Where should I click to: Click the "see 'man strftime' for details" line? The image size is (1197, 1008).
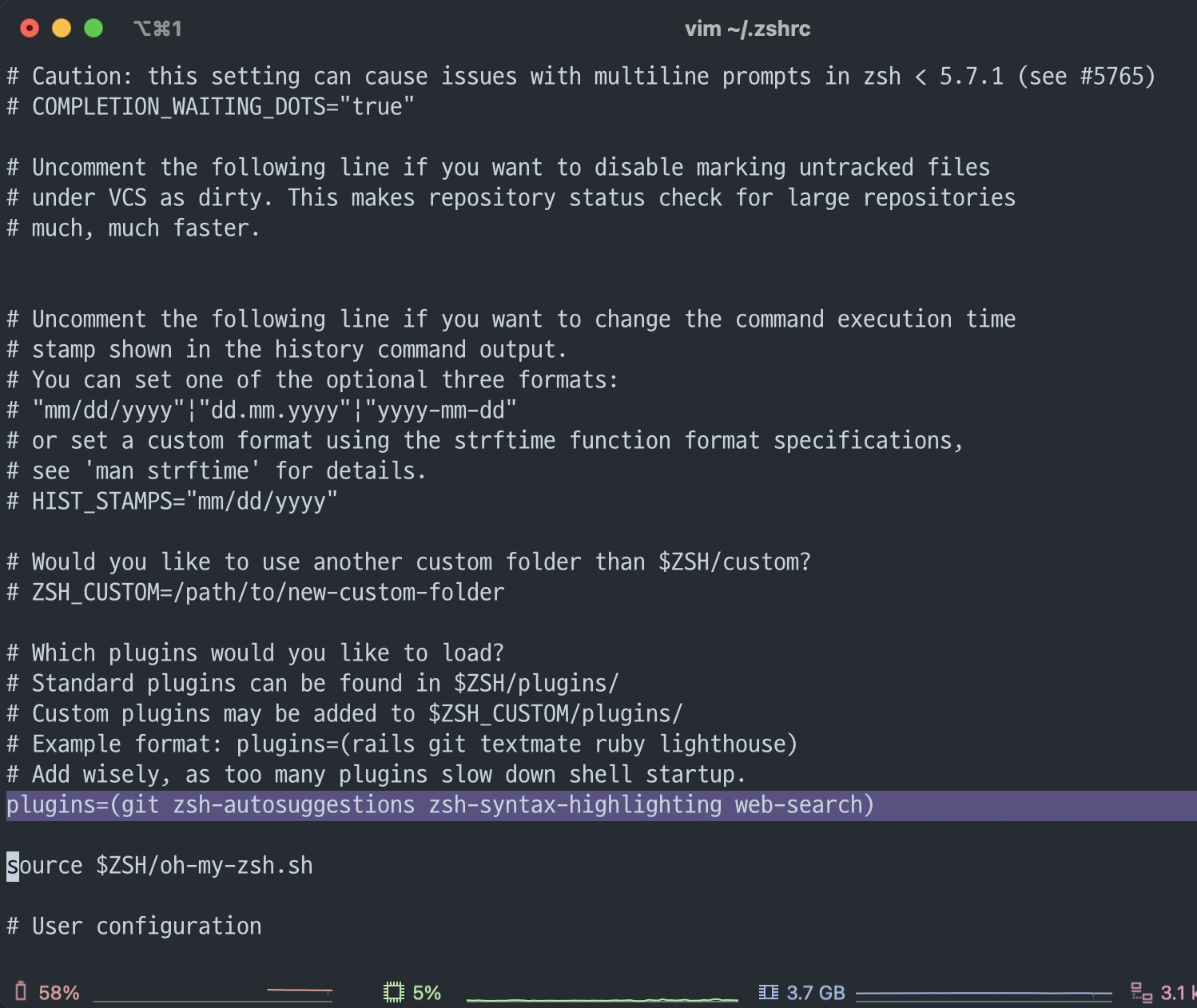(x=217, y=470)
